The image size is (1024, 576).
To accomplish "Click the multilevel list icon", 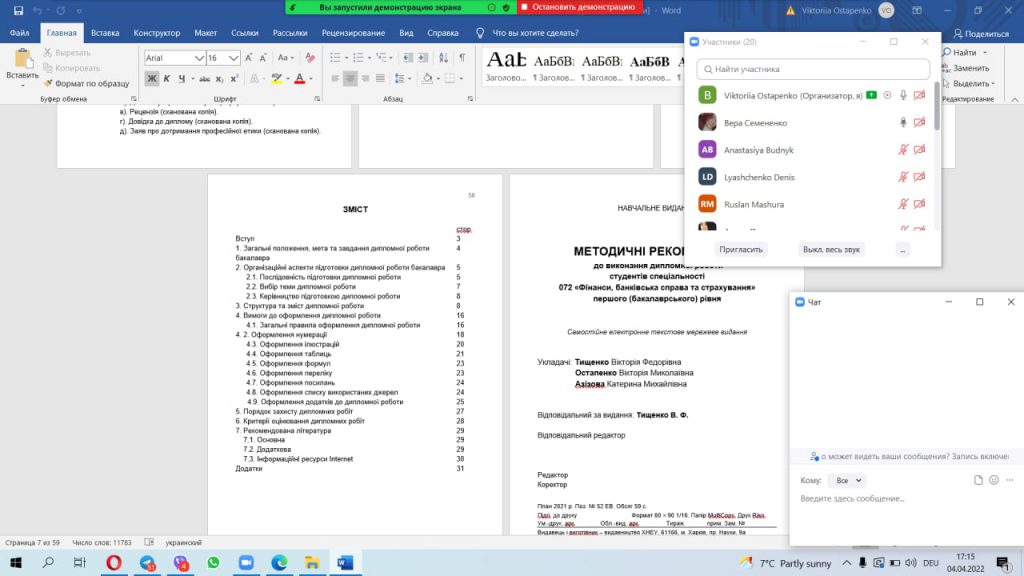I will tap(381, 57).
